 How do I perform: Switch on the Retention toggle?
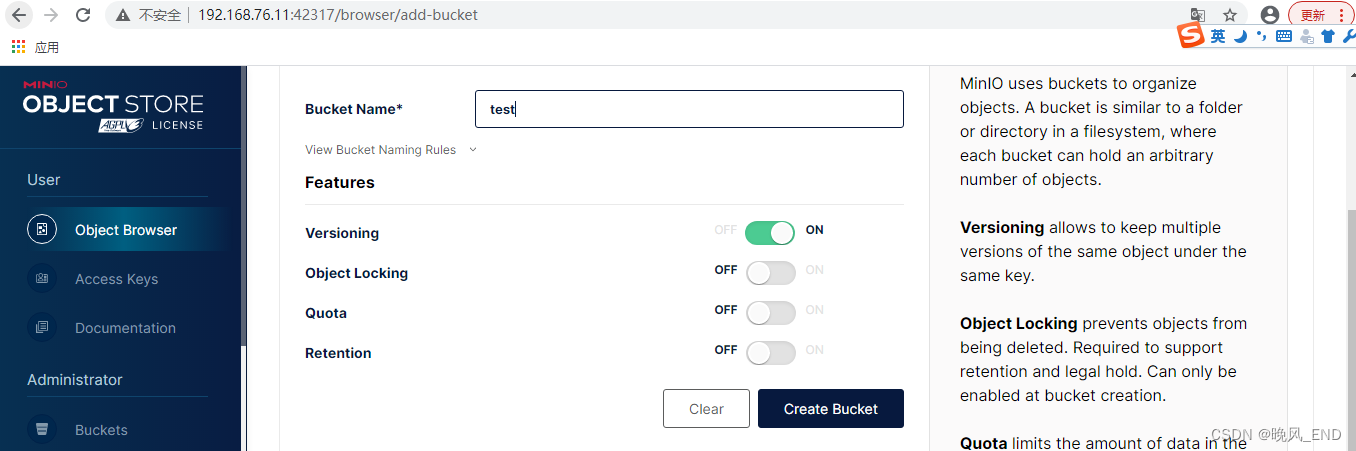pyautogui.click(x=770, y=353)
